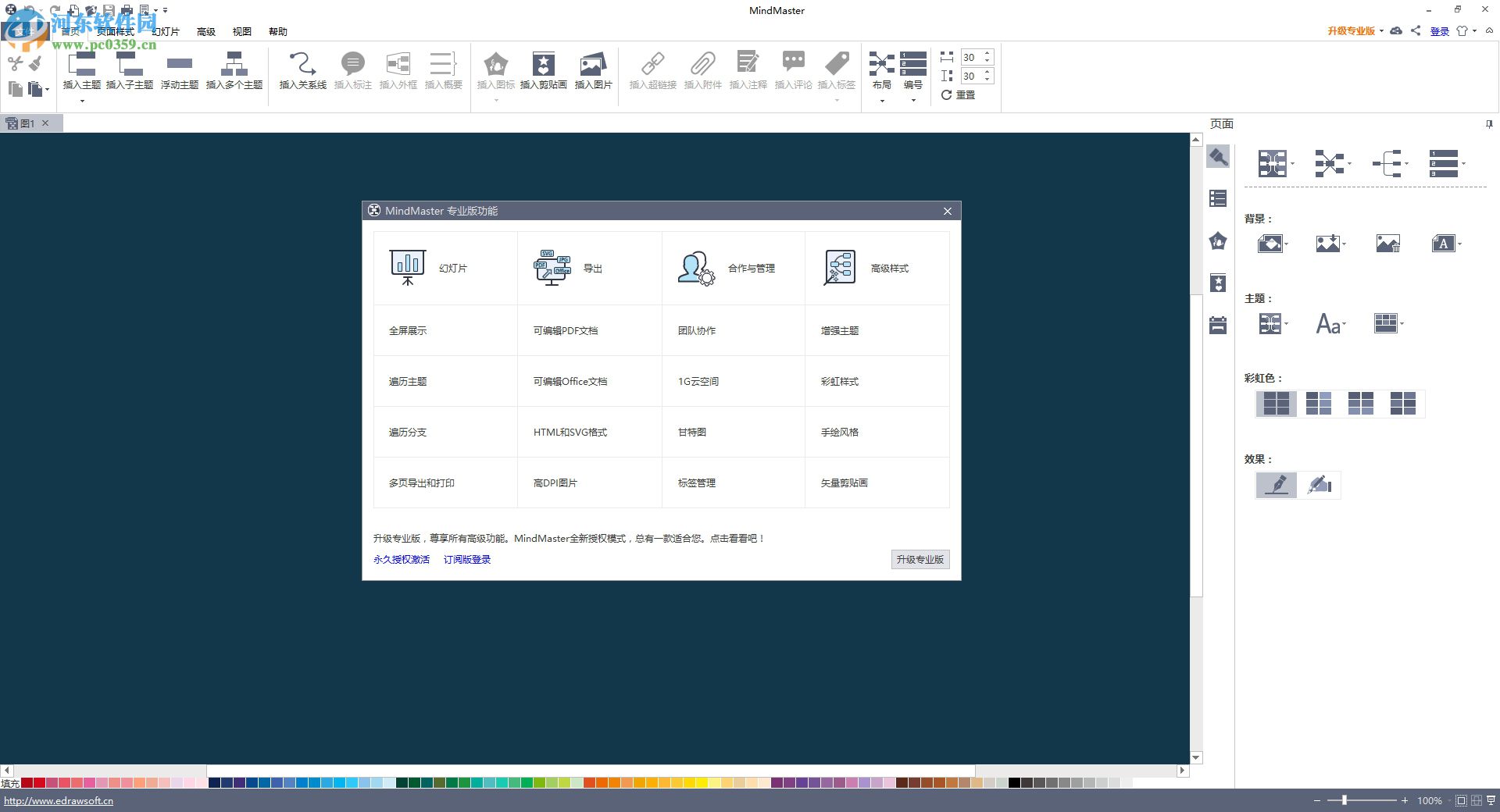
Task: Enable the normal line effect
Action: click(x=1277, y=485)
